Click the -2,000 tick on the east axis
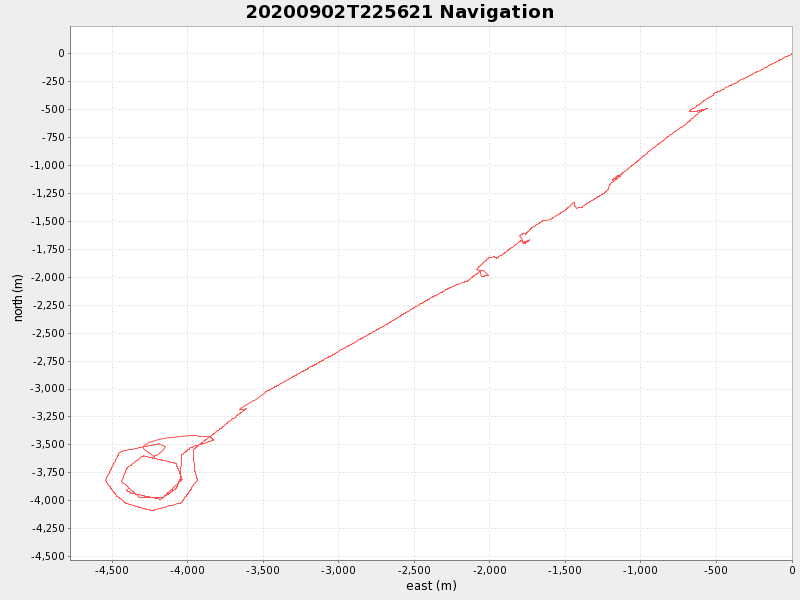 489,571
